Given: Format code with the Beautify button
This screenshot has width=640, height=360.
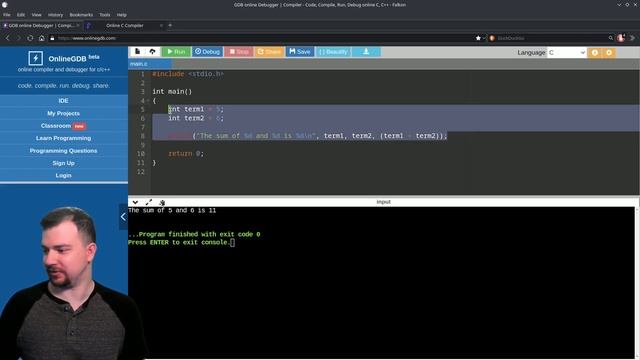Looking at the screenshot, I should click(333, 52).
